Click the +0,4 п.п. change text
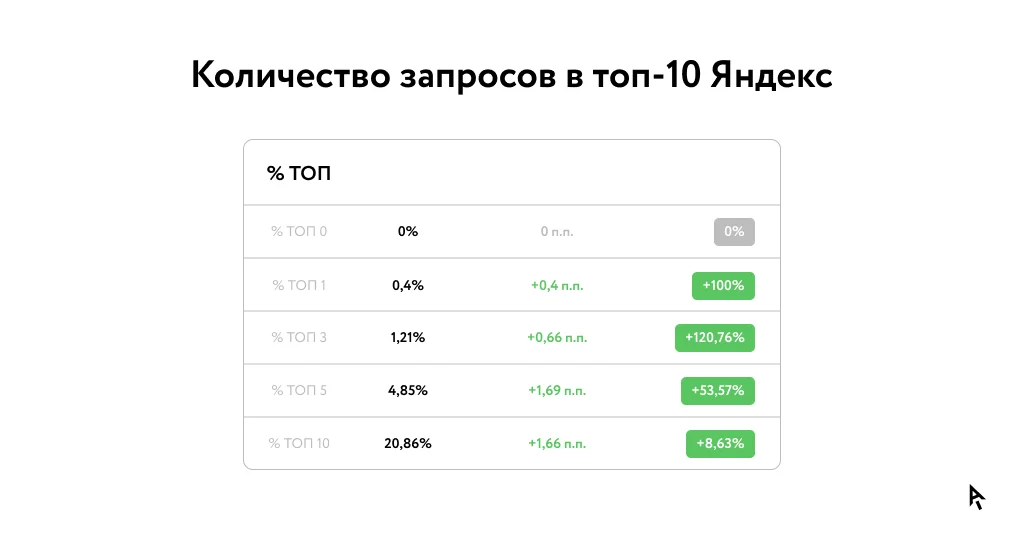The height and width of the screenshot is (548, 1024). tap(557, 285)
